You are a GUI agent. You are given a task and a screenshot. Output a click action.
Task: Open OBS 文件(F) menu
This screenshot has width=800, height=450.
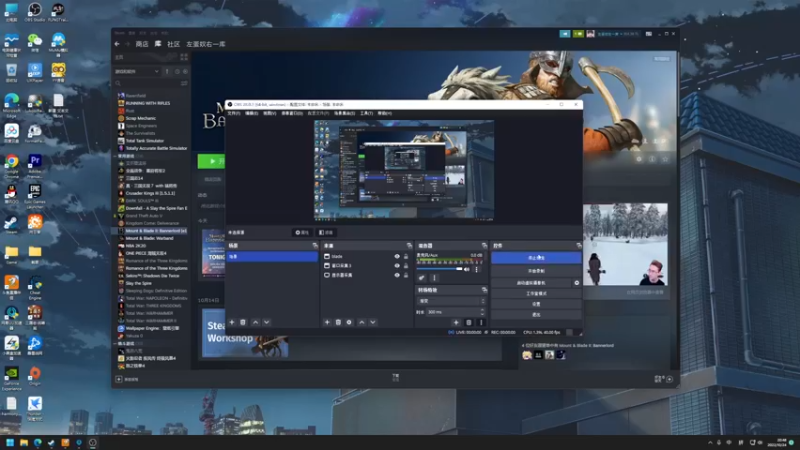234,113
